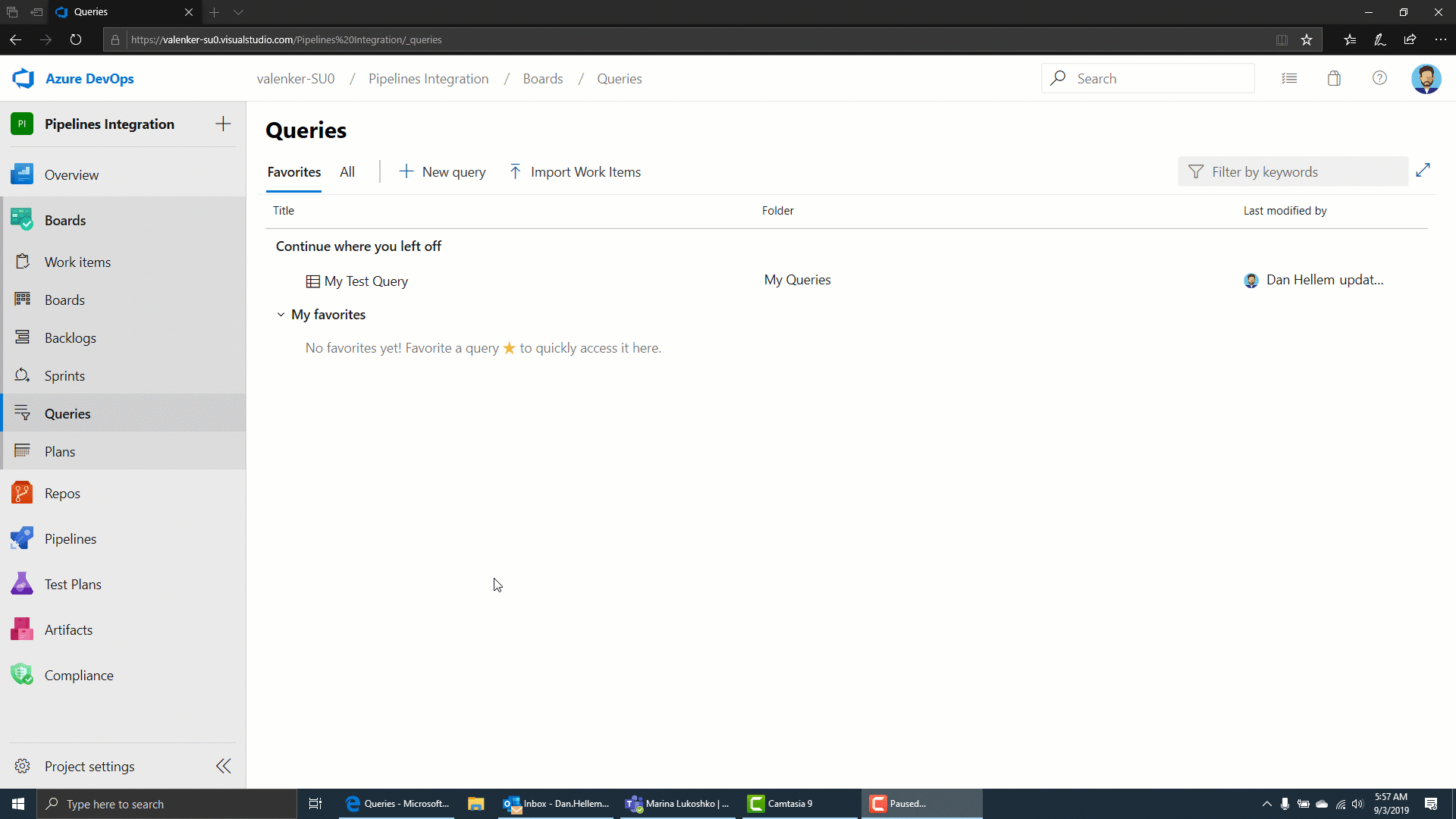Open Compliance in left sidebar
Image resolution: width=1456 pixels, height=819 pixels.
[x=79, y=676]
